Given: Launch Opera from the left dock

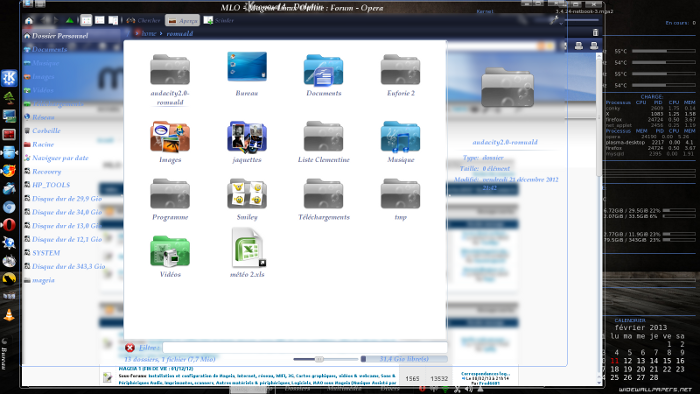Looking at the screenshot, I should [x=9, y=225].
